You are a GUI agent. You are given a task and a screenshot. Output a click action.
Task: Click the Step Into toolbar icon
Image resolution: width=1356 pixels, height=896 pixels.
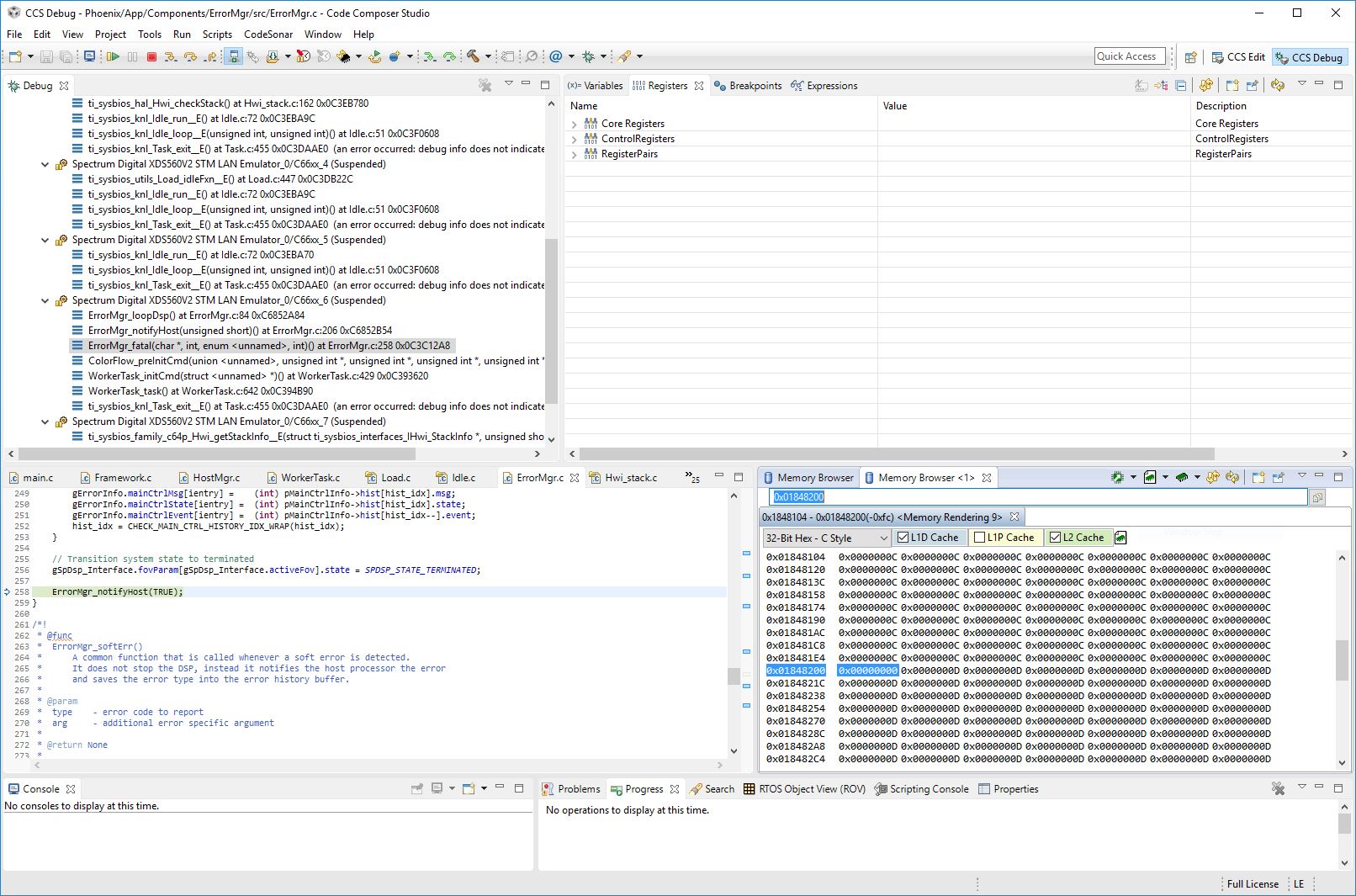coord(171,57)
